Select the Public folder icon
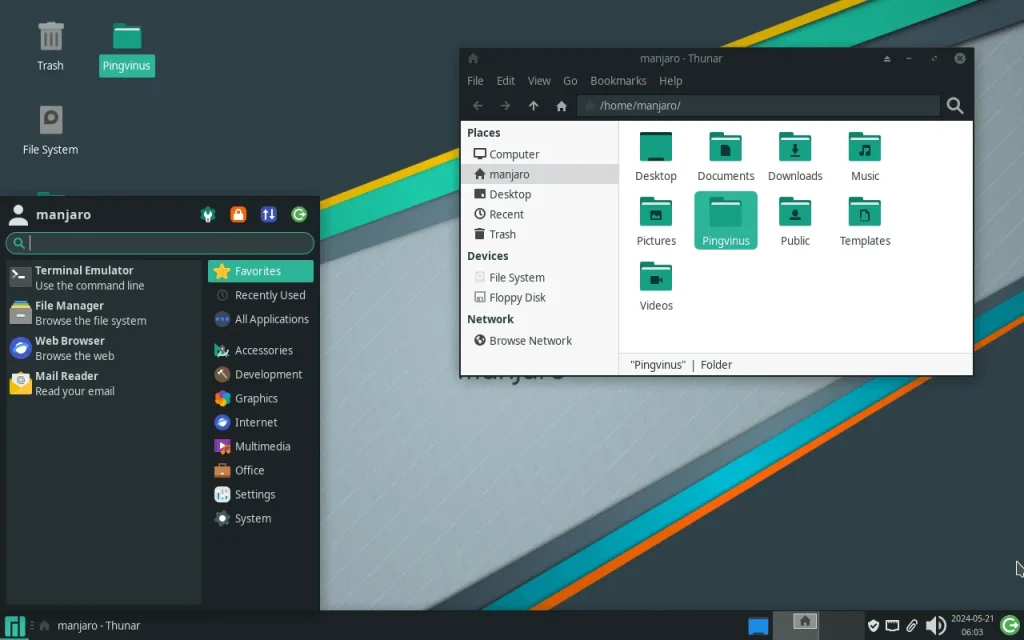1024x640 pixels. pos(795,221)
